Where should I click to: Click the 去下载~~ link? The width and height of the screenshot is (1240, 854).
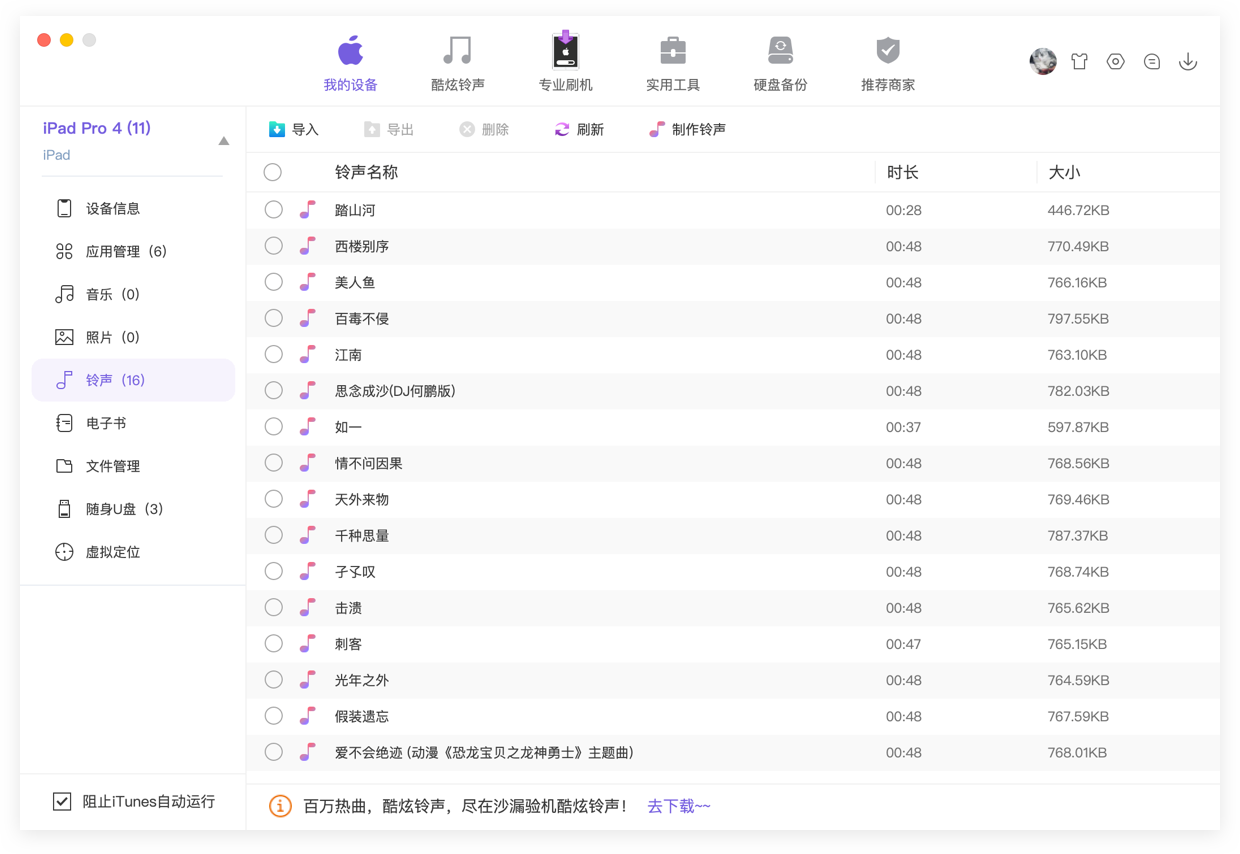coord(679,806)
